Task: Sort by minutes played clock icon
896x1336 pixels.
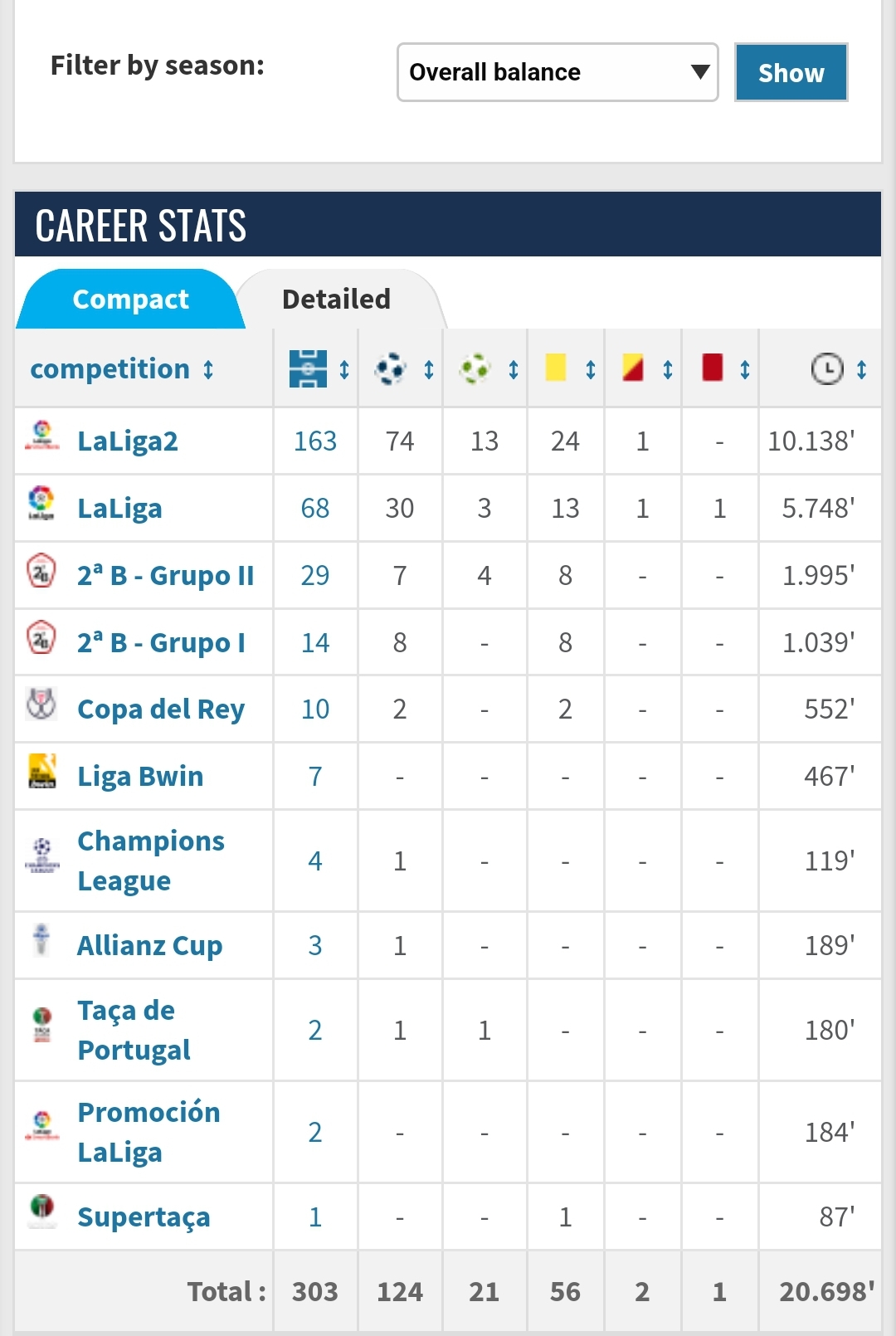Action: pos(826,368)
